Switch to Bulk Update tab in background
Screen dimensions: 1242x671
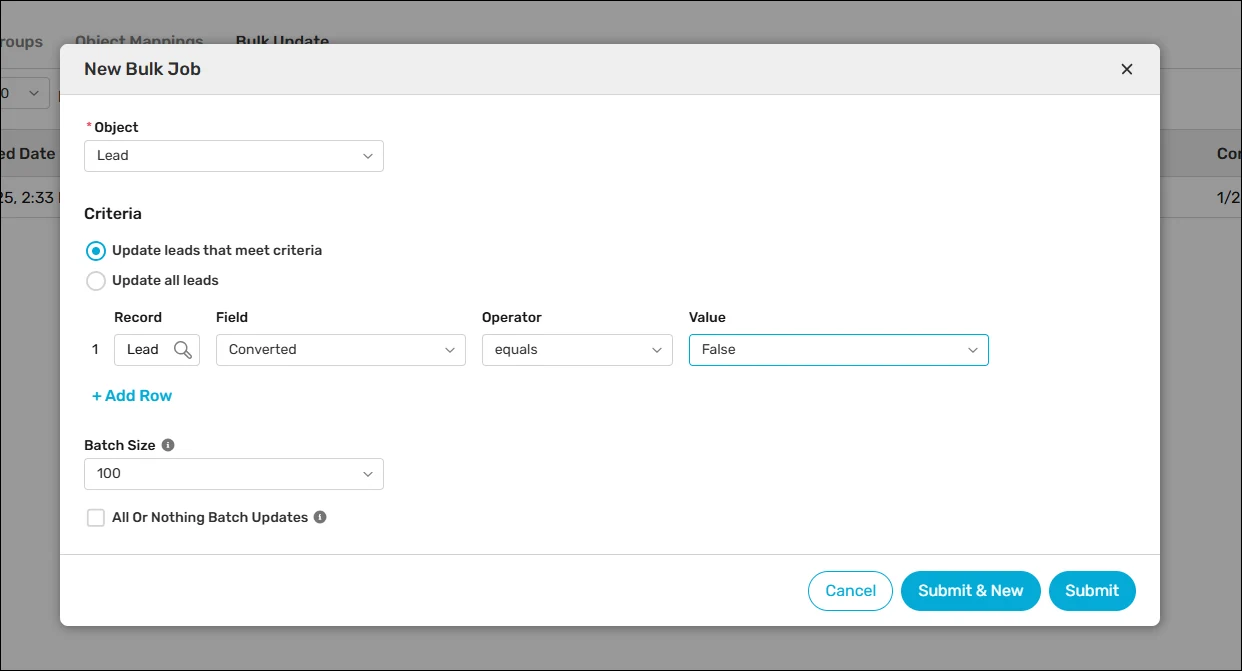click(x=282, y=42)
